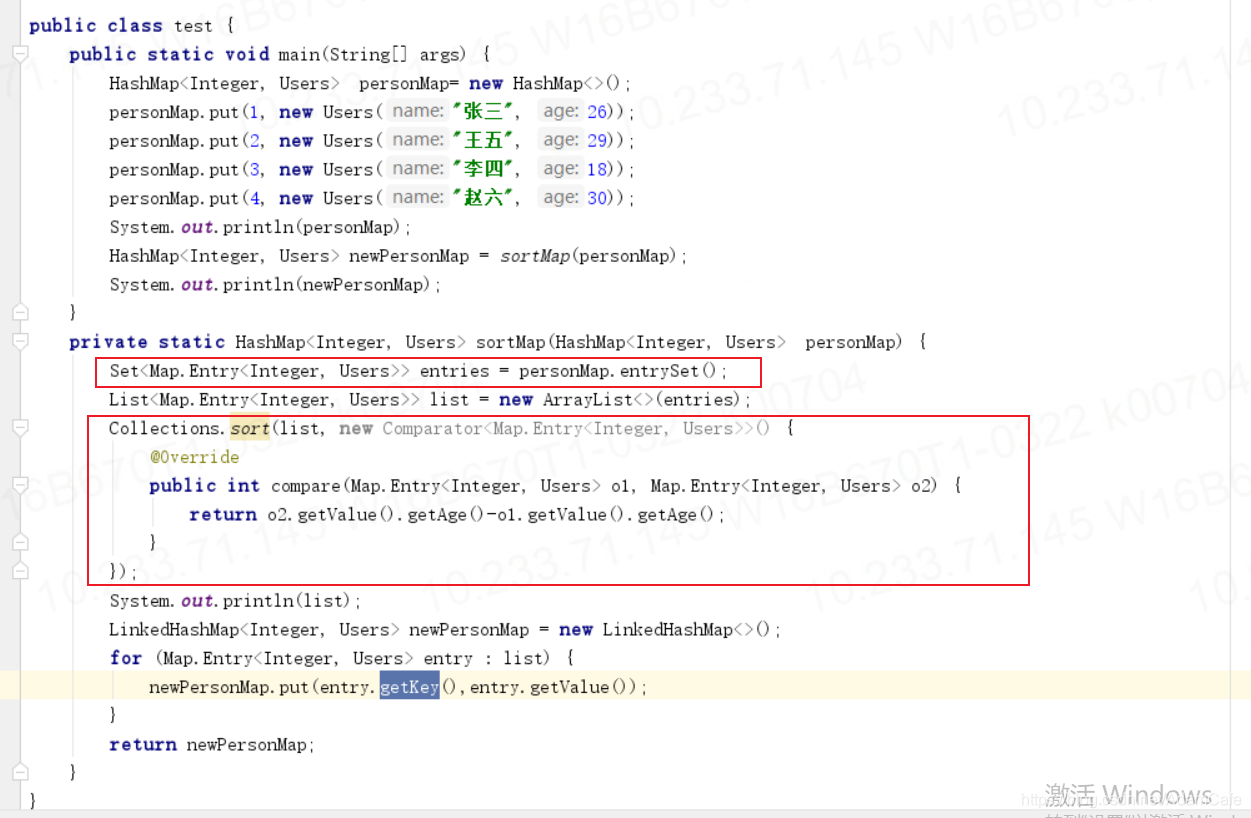Click fold end marker of main method
Screen dimensions: 1251x818
(x=20, y=313)
